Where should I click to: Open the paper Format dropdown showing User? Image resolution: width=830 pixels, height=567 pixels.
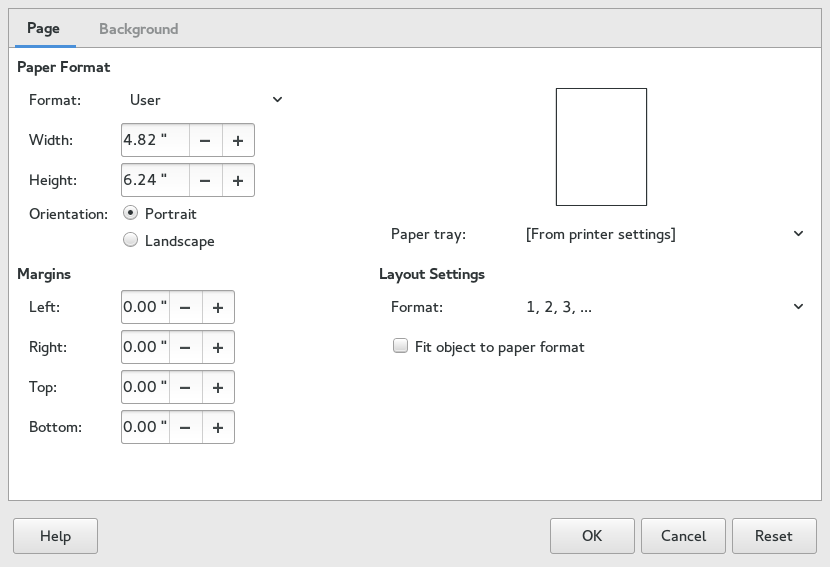click(205, 100)
